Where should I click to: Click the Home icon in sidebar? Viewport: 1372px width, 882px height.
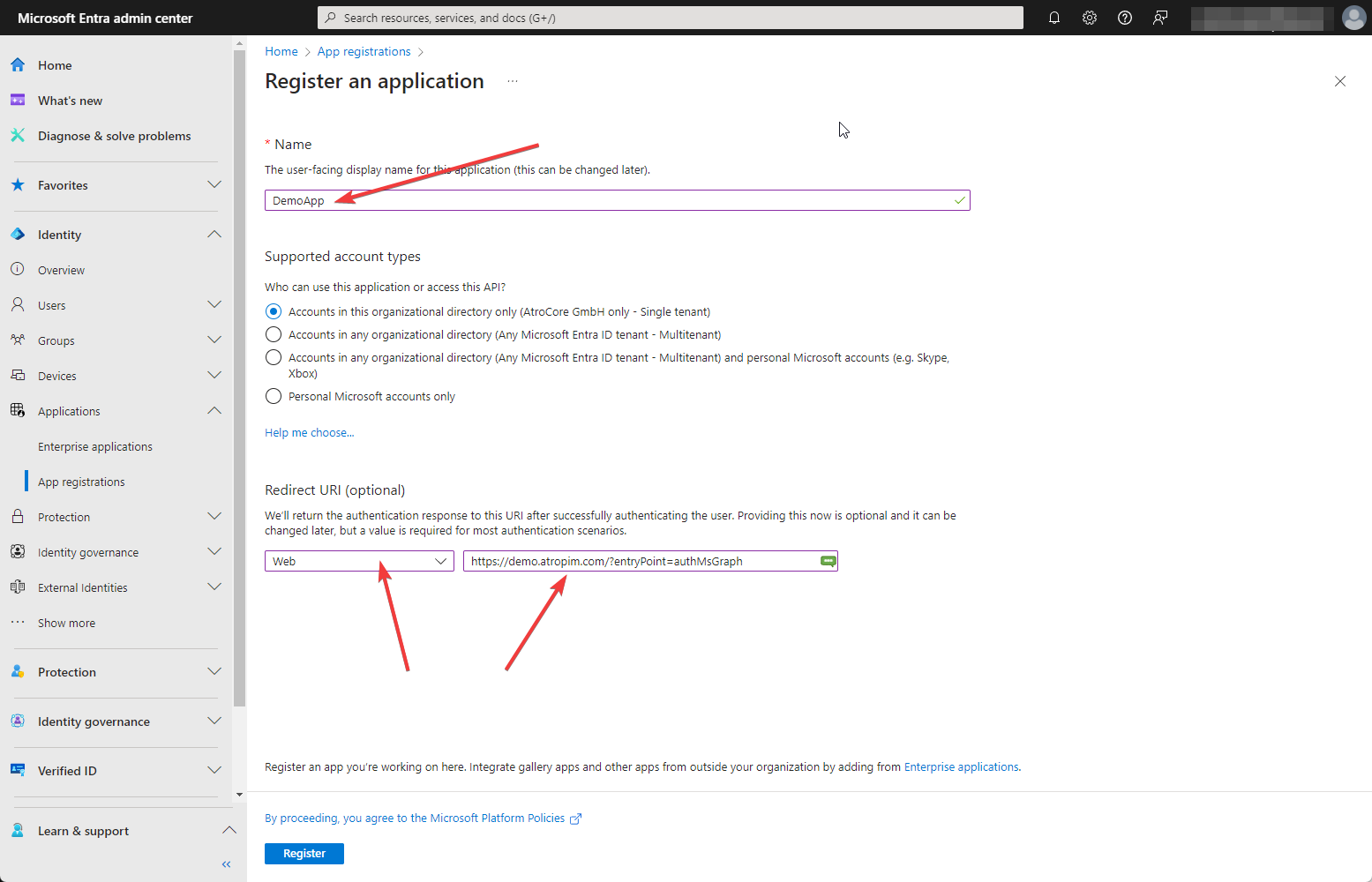click(x=18, y=65)
